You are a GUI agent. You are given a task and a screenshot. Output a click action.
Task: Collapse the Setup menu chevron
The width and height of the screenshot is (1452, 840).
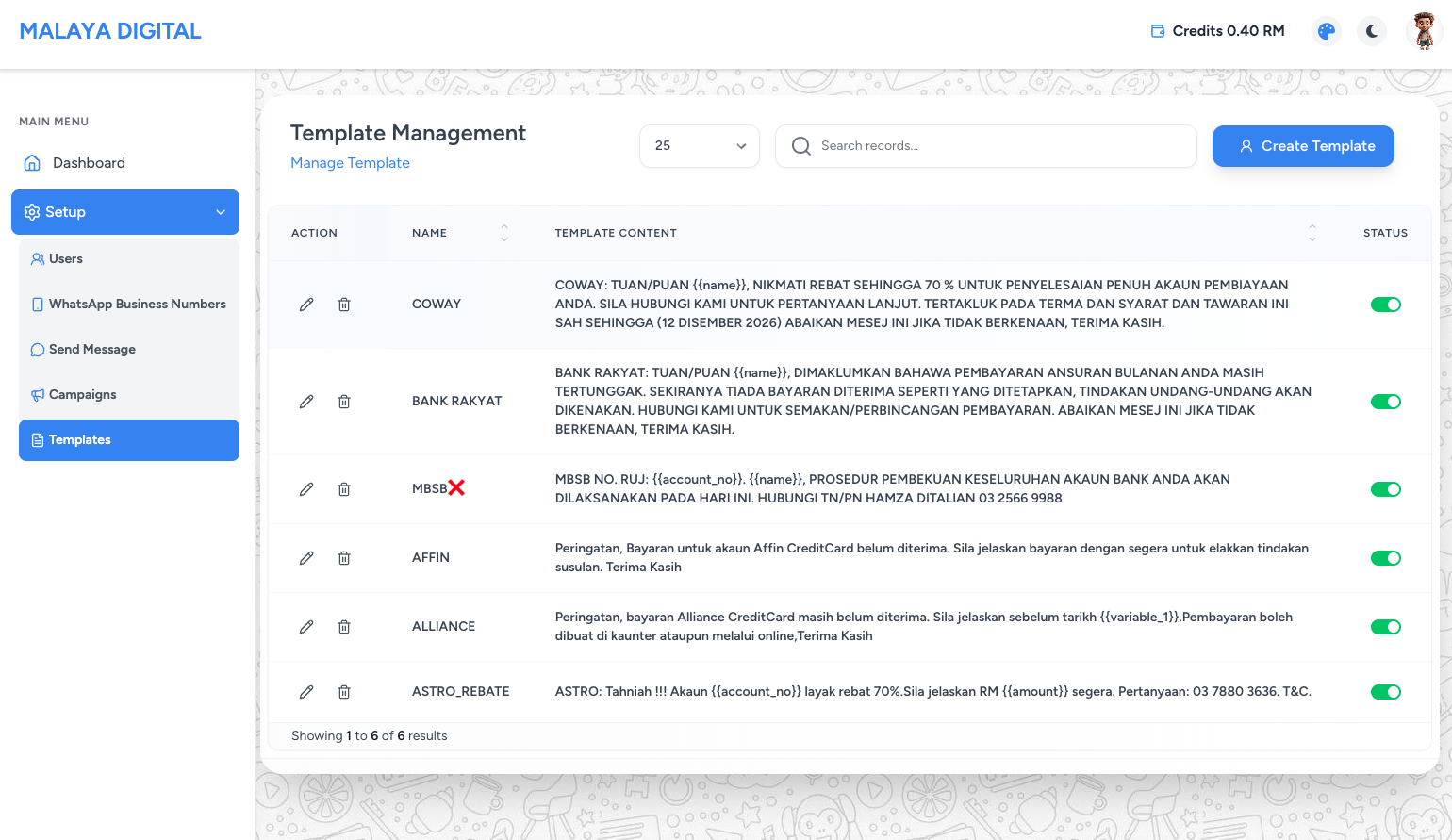pyautogui.click(x=221, y=212)
